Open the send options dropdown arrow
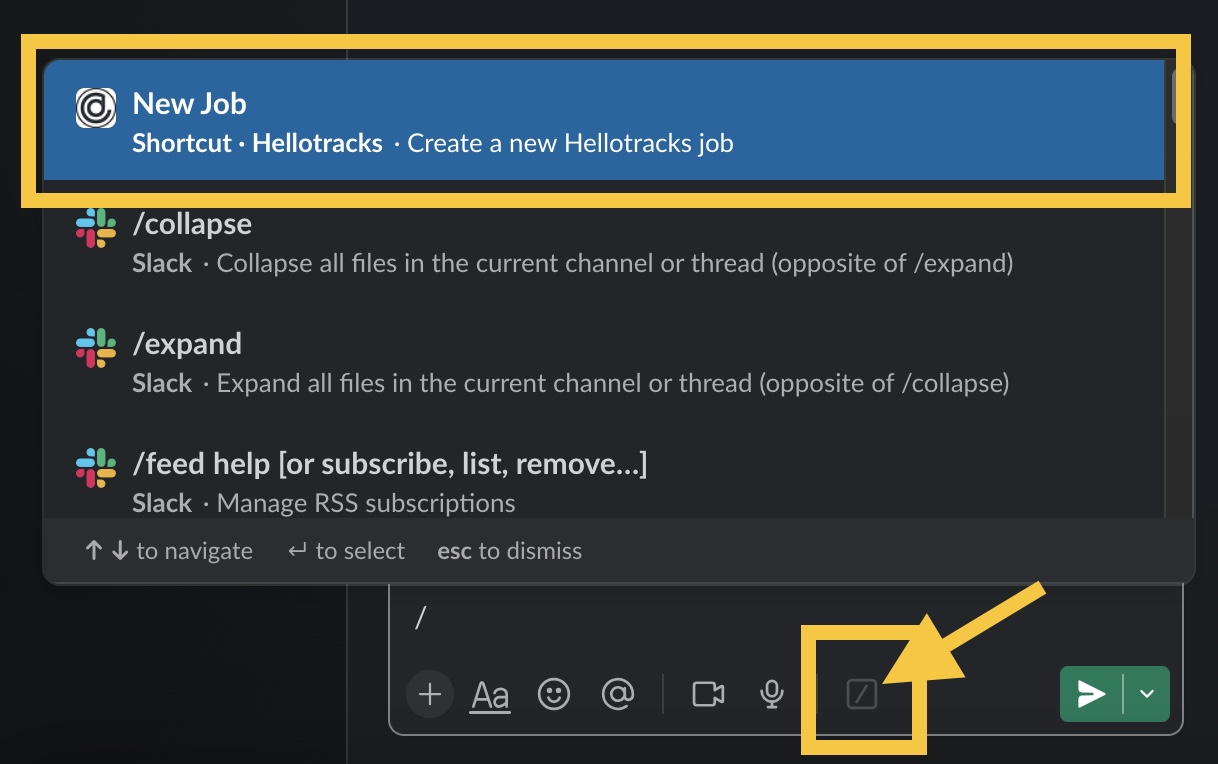Image resolution: width=1218 pixels, height=764 pixels. click(x=1147, y=694)
